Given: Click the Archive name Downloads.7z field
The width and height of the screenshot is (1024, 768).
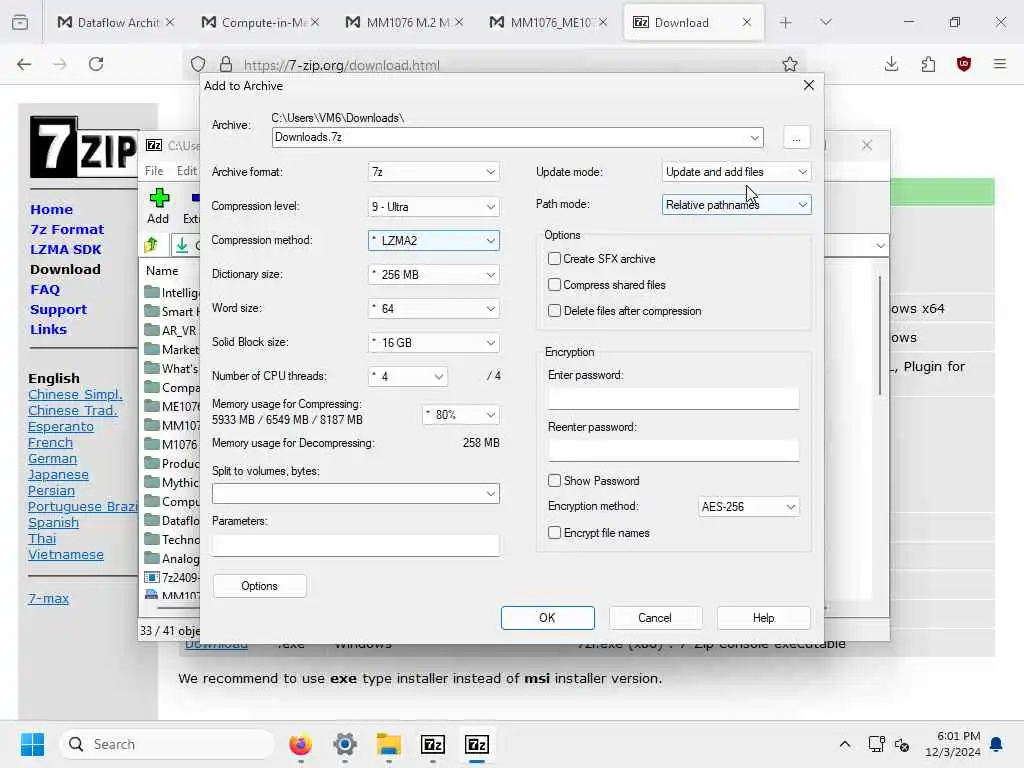Looking at the screenshot, I should point(517,137).
